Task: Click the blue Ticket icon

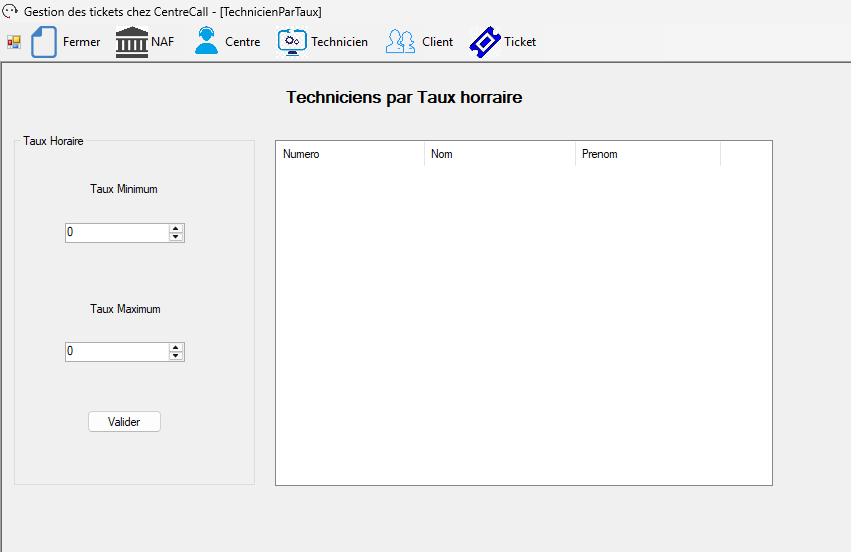Action: 484,42
